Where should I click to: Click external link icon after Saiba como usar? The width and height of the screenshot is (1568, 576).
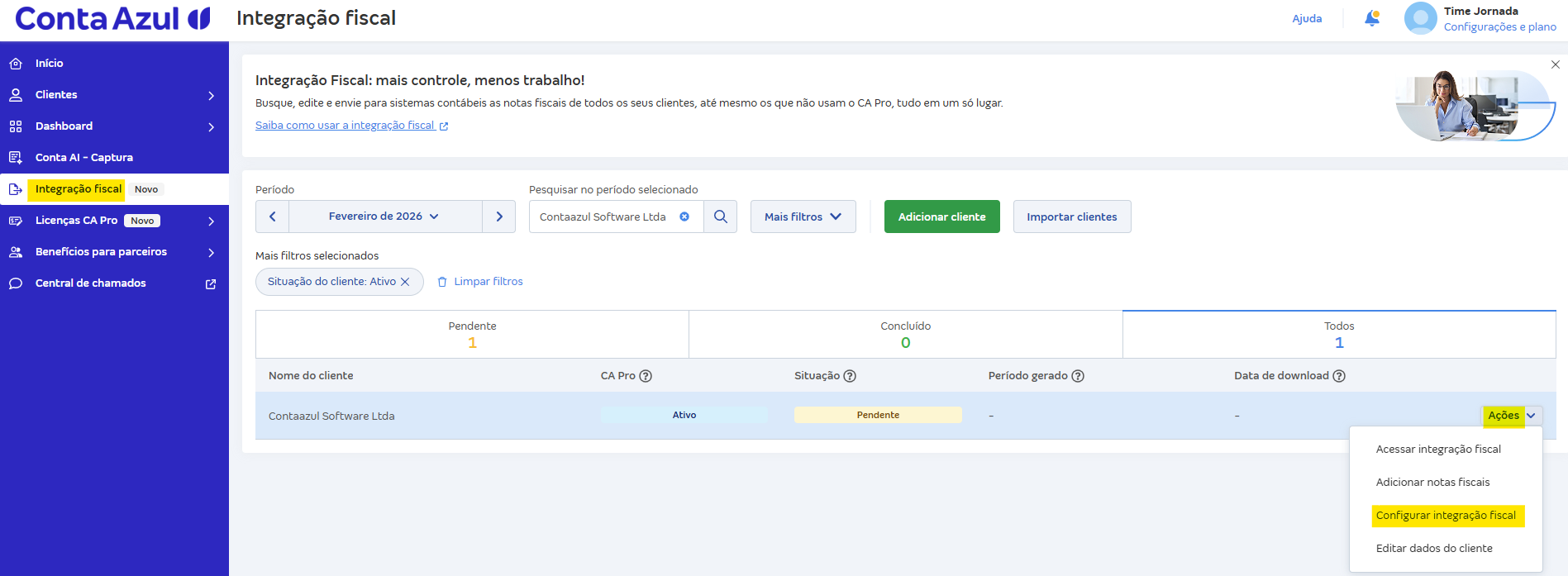coord(444,126)
